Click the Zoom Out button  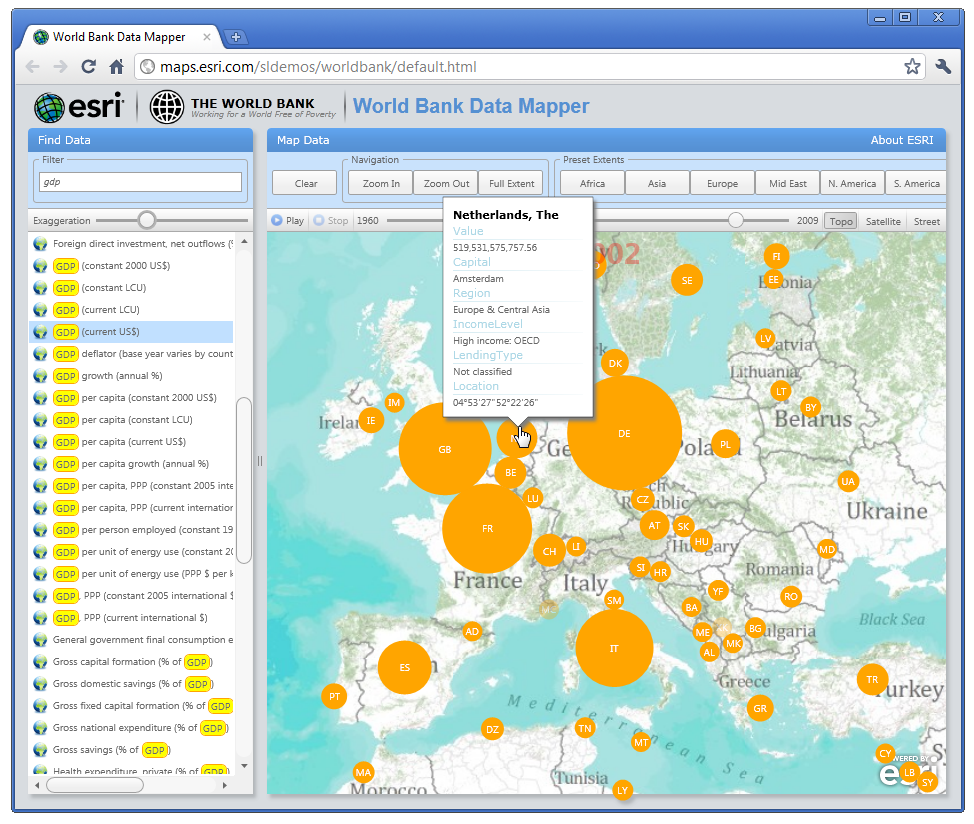[446, 183]
